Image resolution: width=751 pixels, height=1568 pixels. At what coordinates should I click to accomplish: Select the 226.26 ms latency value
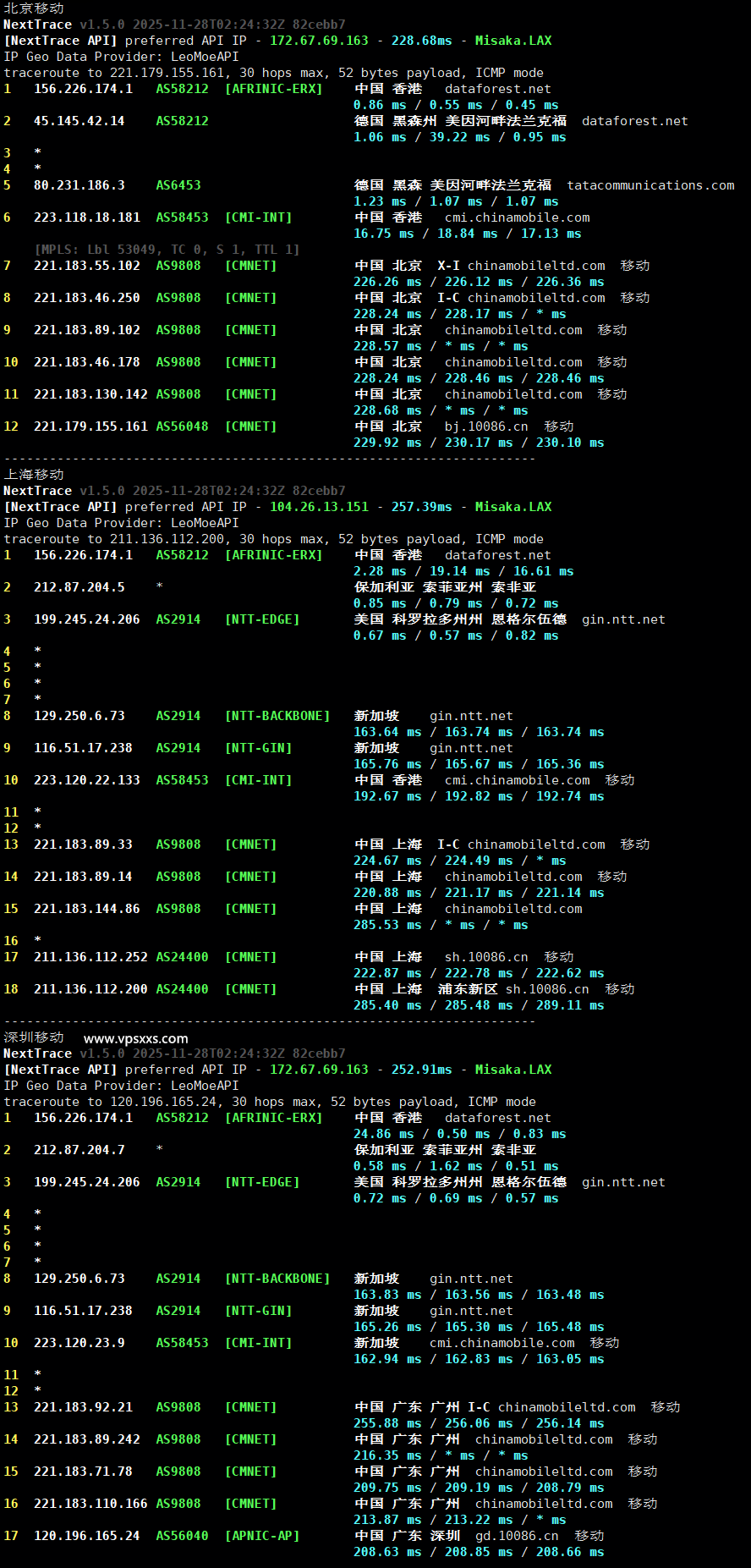tap(387, 282)
